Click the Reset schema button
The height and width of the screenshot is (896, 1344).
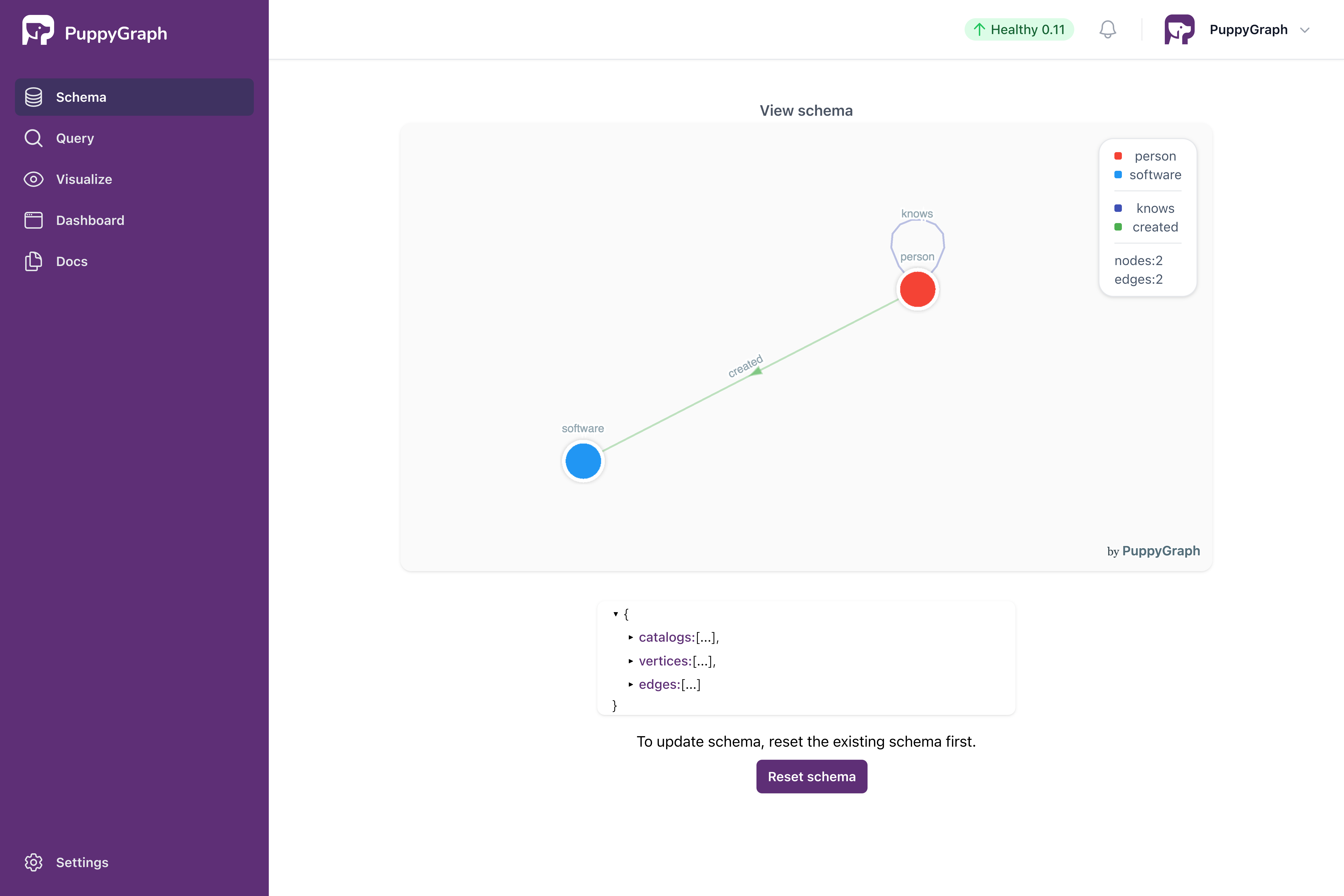(812, 777)
